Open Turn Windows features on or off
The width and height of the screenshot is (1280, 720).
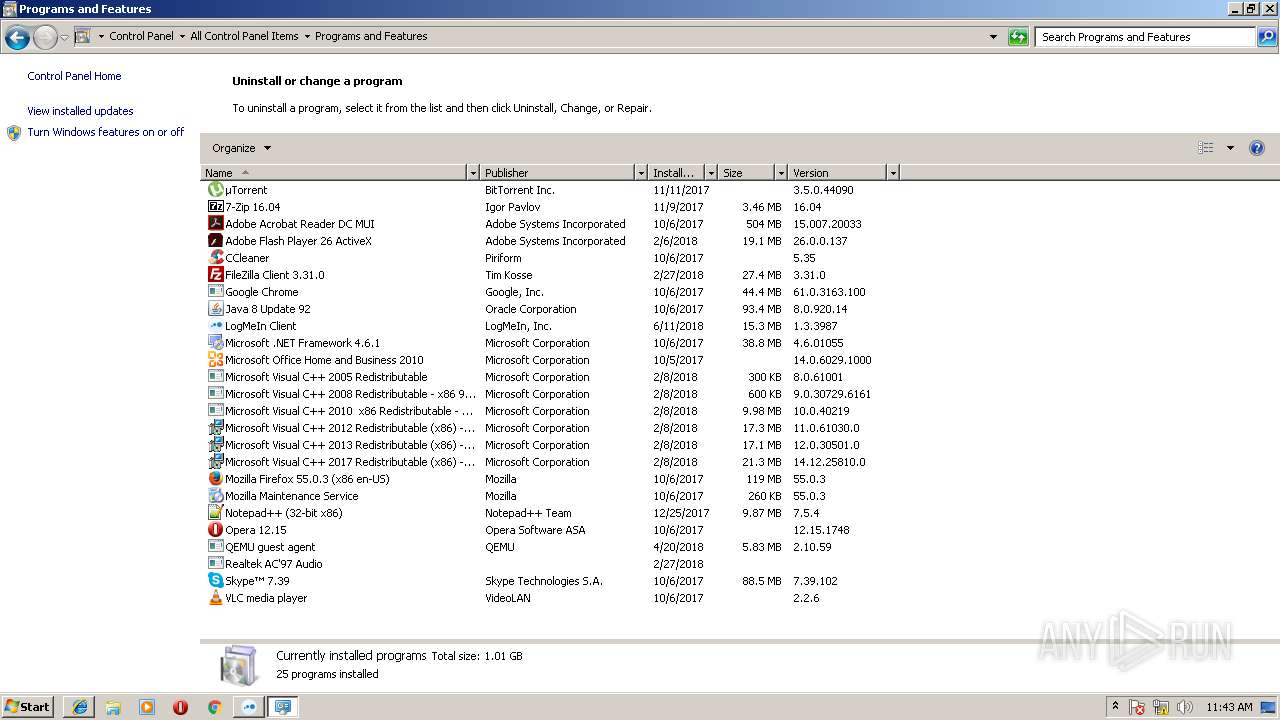106,132
